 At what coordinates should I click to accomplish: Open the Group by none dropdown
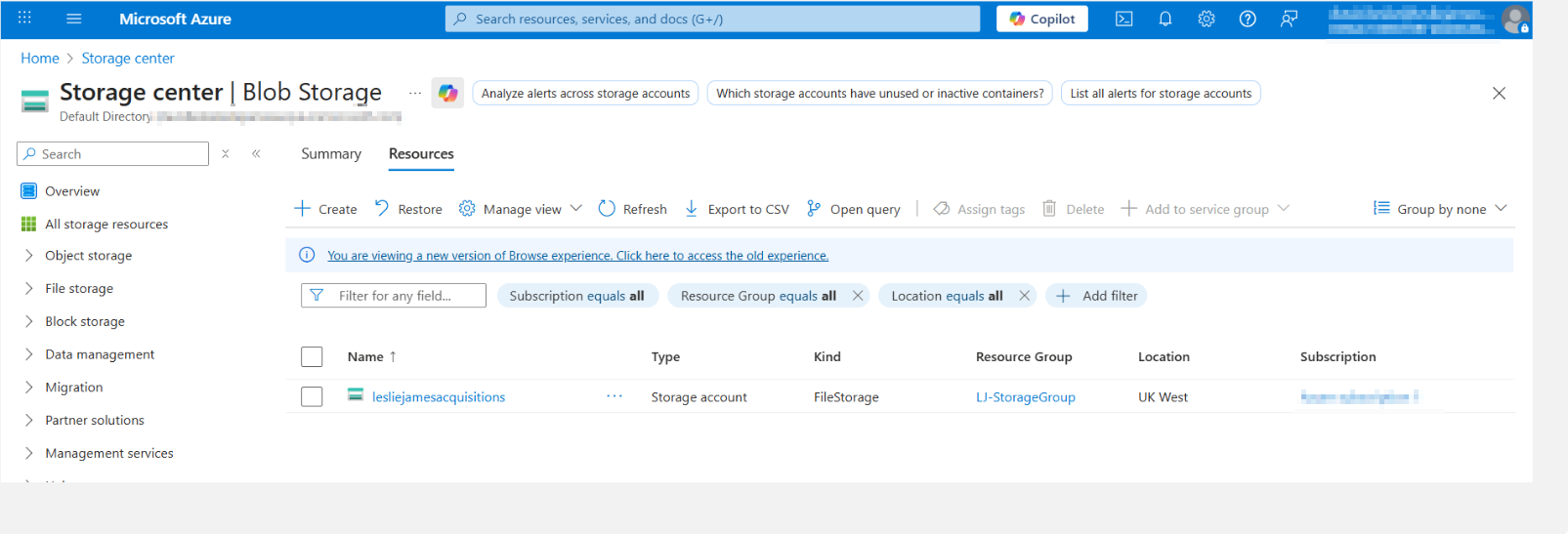tap(1440, 208)
